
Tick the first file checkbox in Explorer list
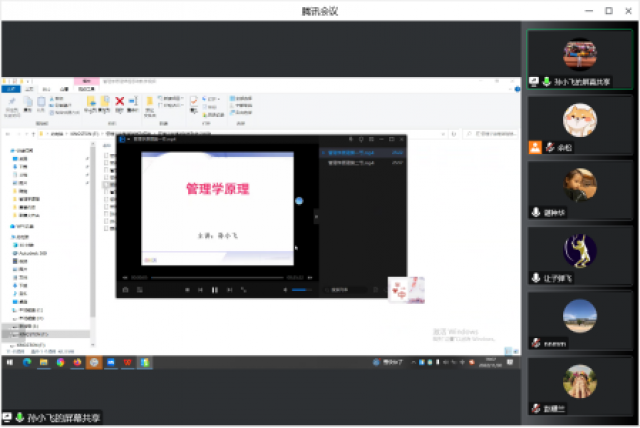pos(107,155)
